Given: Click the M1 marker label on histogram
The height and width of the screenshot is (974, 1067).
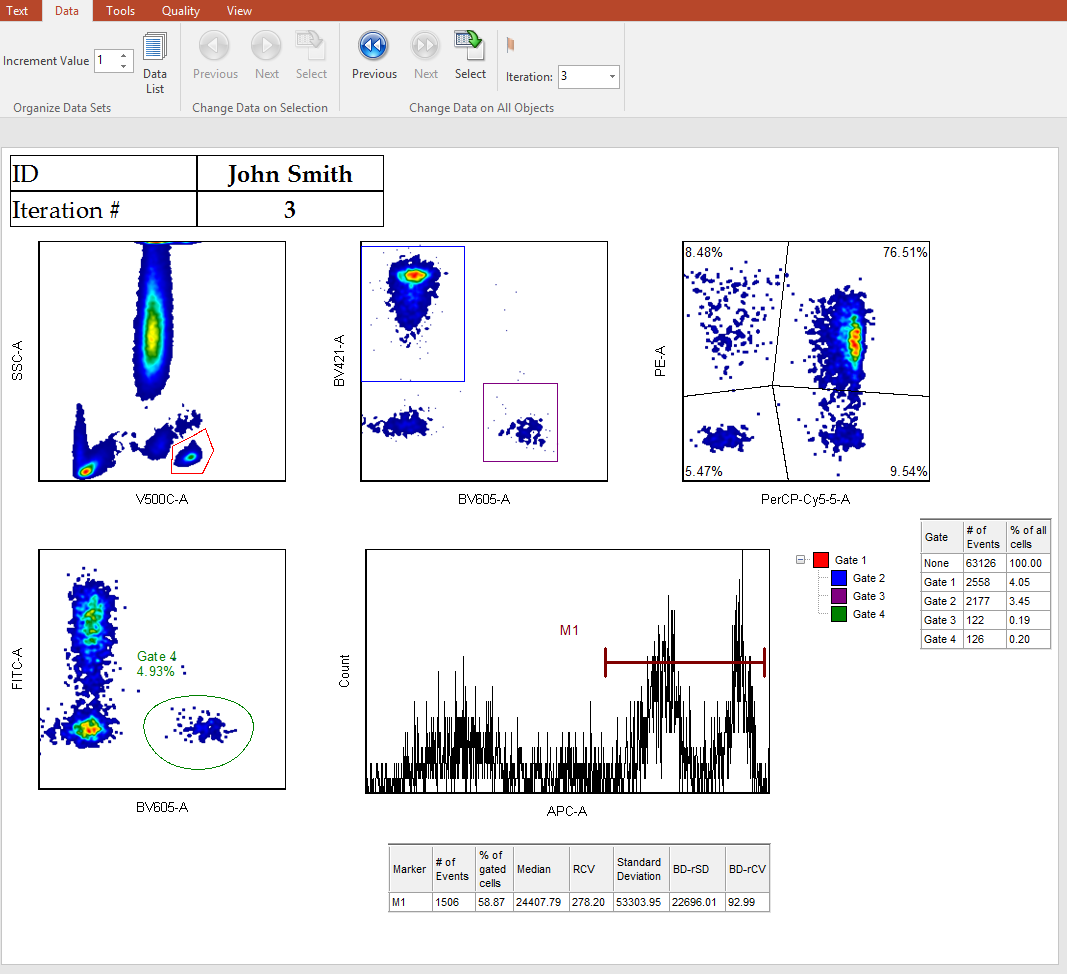Looking at the screenshot, I should [x=569, y=630].
